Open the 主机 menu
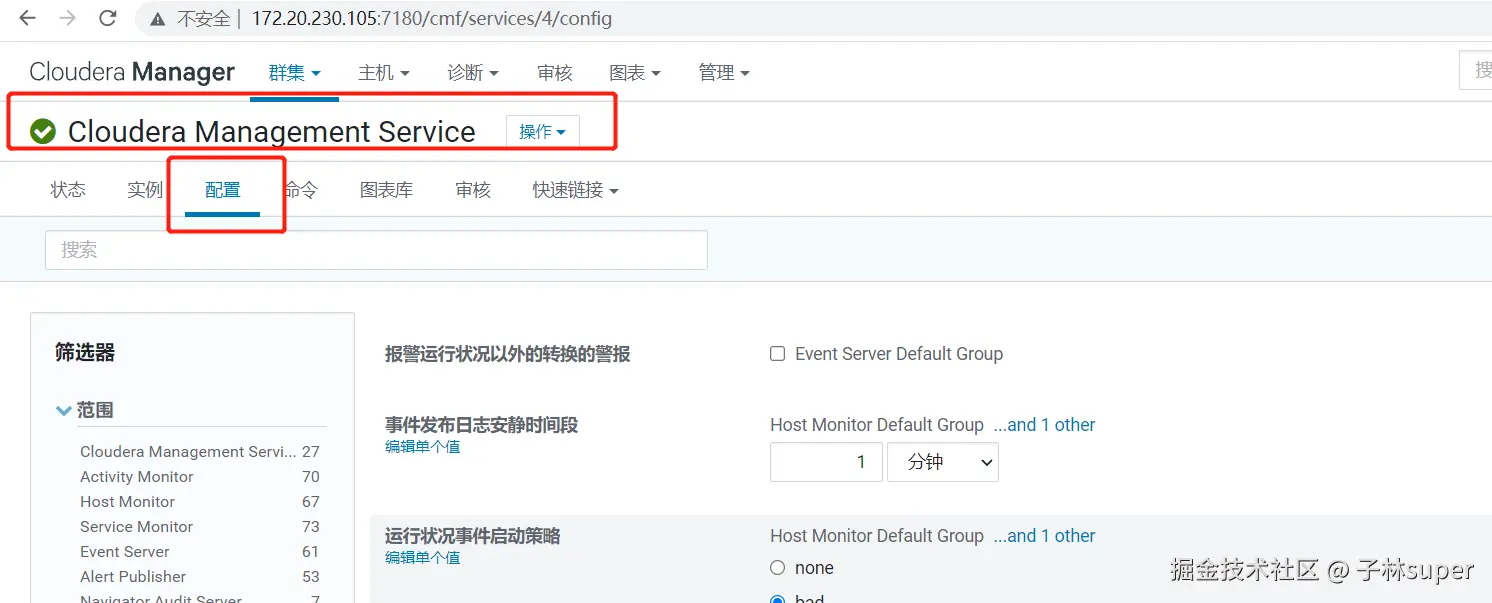Image resolution: width=1492 pixels, height=603 pixels. pos(384,72)
